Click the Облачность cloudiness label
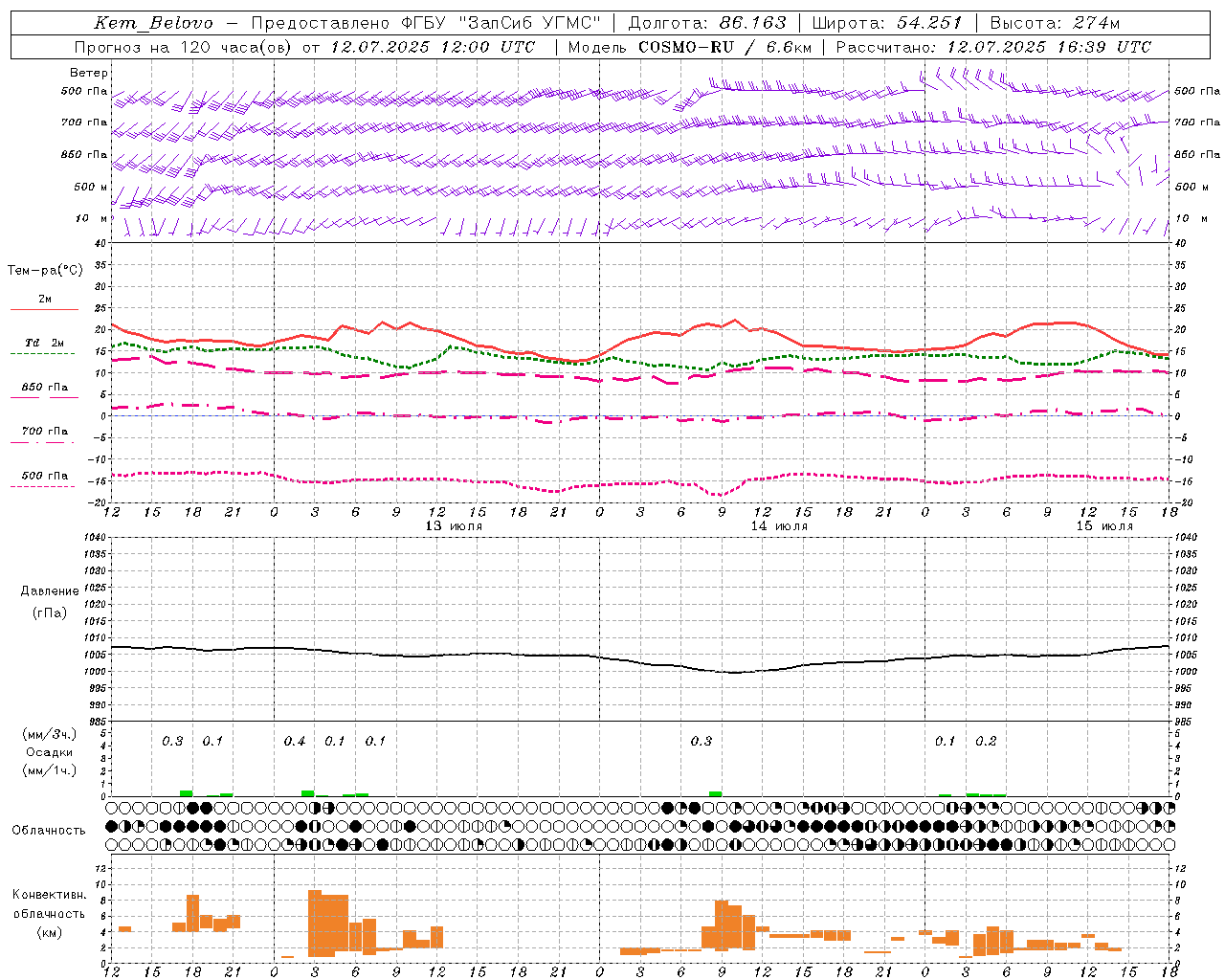 point(49,831)
